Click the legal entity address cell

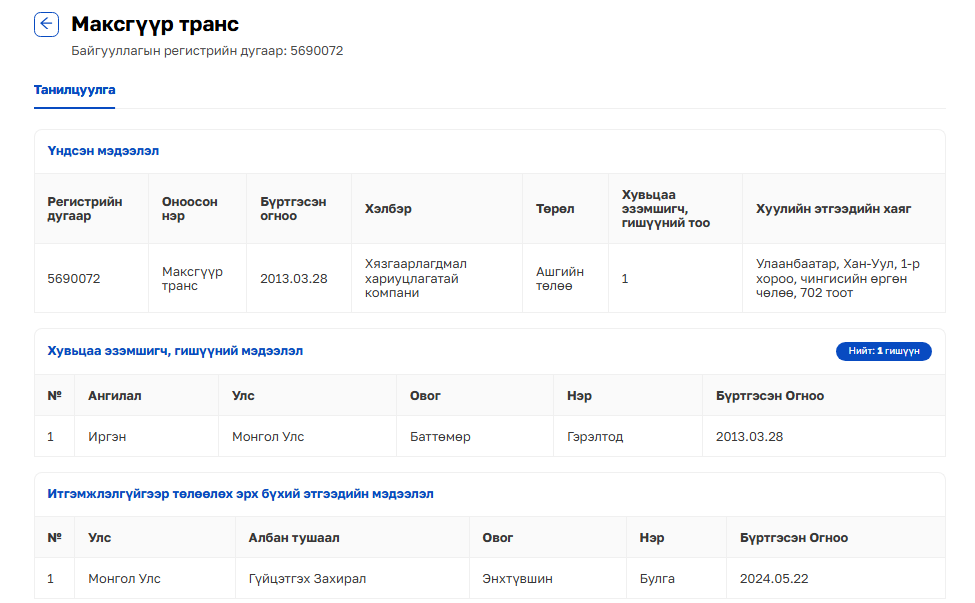click(x=831, y=279)
